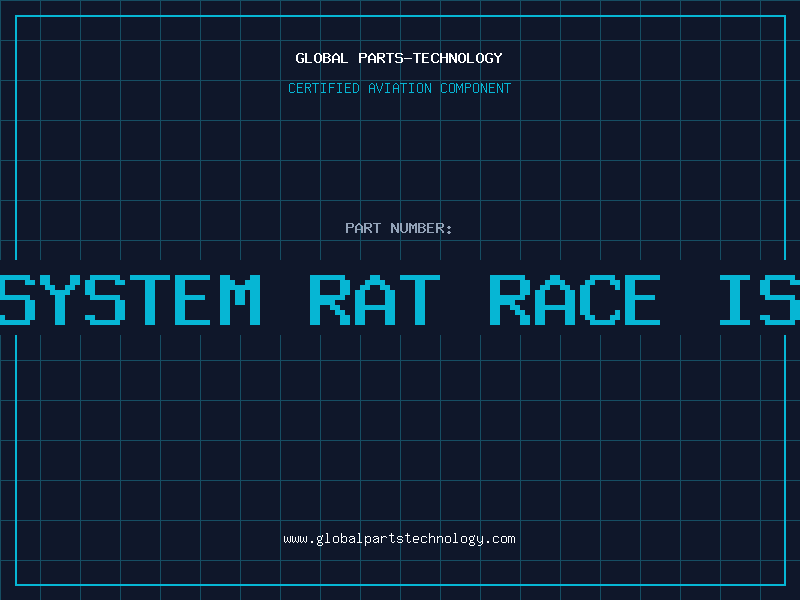Click the letter M in SYSTEM

(x=236, y=299)
